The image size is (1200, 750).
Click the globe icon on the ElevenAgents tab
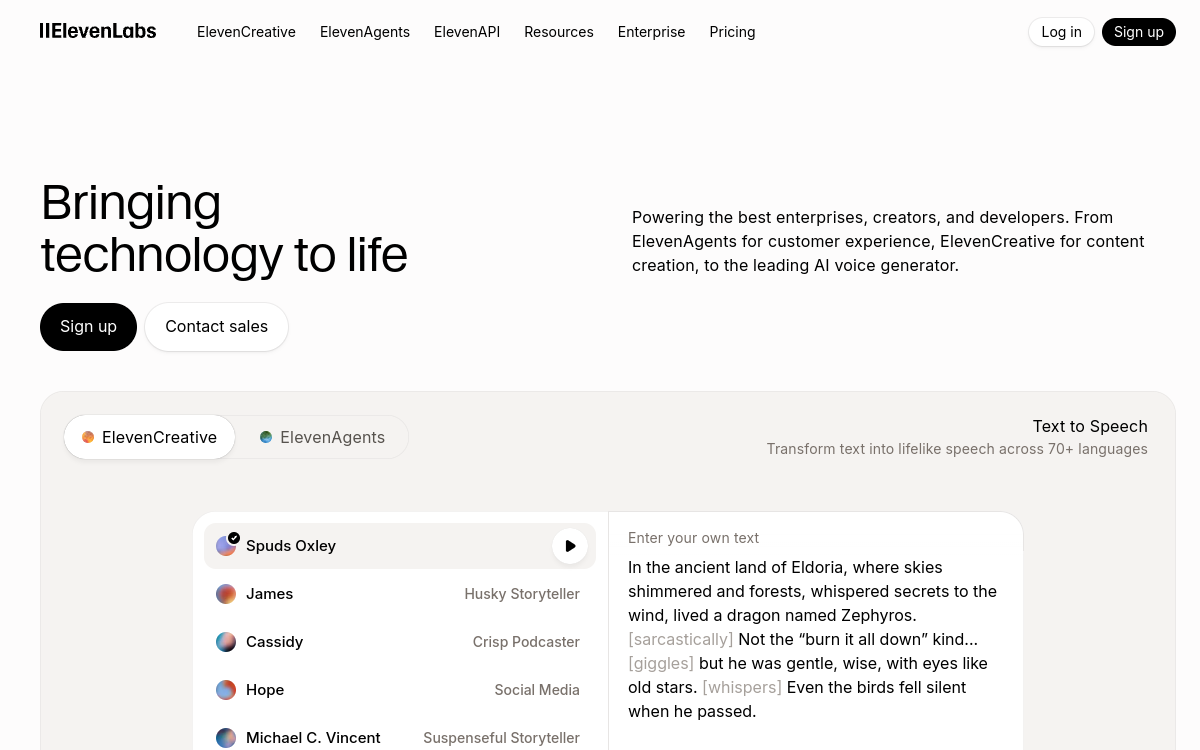[x=266, y=437]
